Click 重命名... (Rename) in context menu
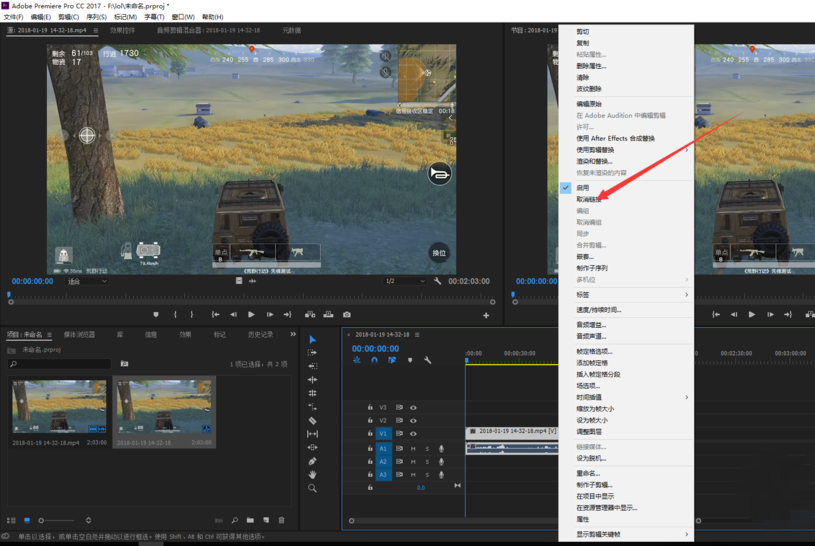The image size is (815, 546). (x=588, y=473)
